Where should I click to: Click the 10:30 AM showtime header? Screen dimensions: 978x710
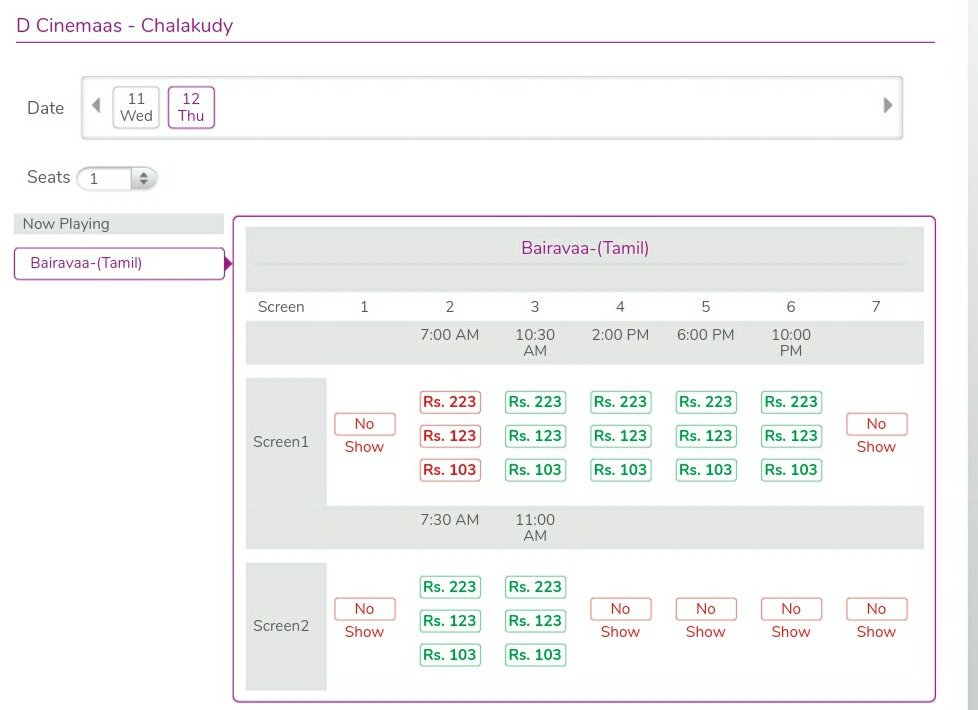pyautogui.click(x=535, y=343)
